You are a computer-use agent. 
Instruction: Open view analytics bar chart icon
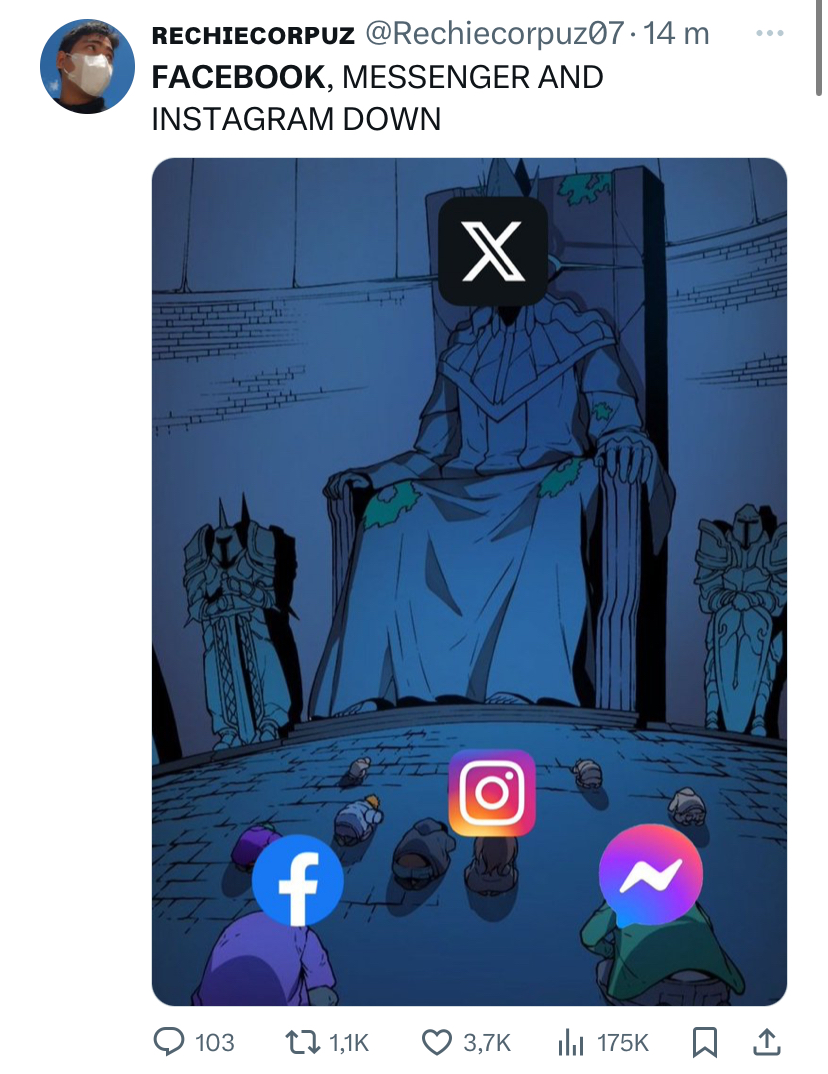[x=570, y=1042]
